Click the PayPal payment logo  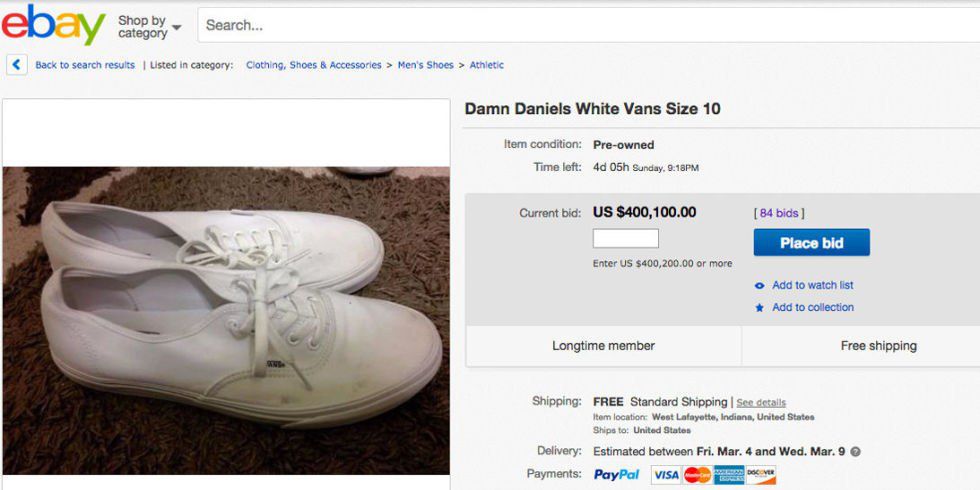[616, 474]
